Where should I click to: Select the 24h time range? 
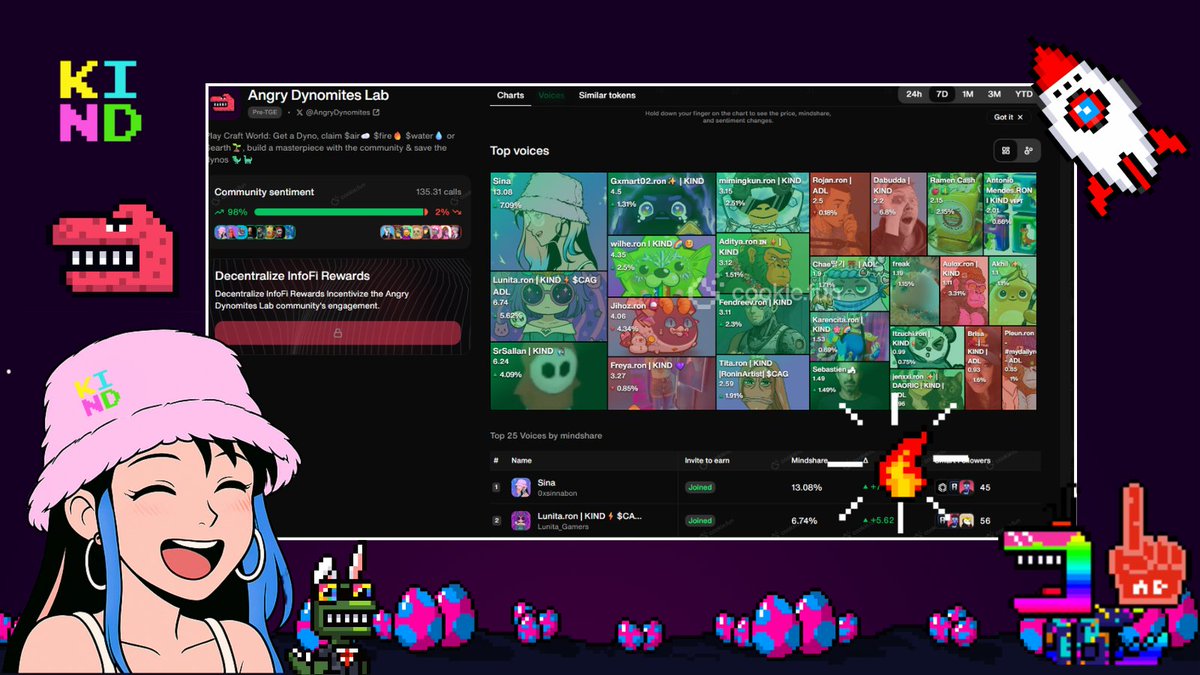click(x=914, y=94)
